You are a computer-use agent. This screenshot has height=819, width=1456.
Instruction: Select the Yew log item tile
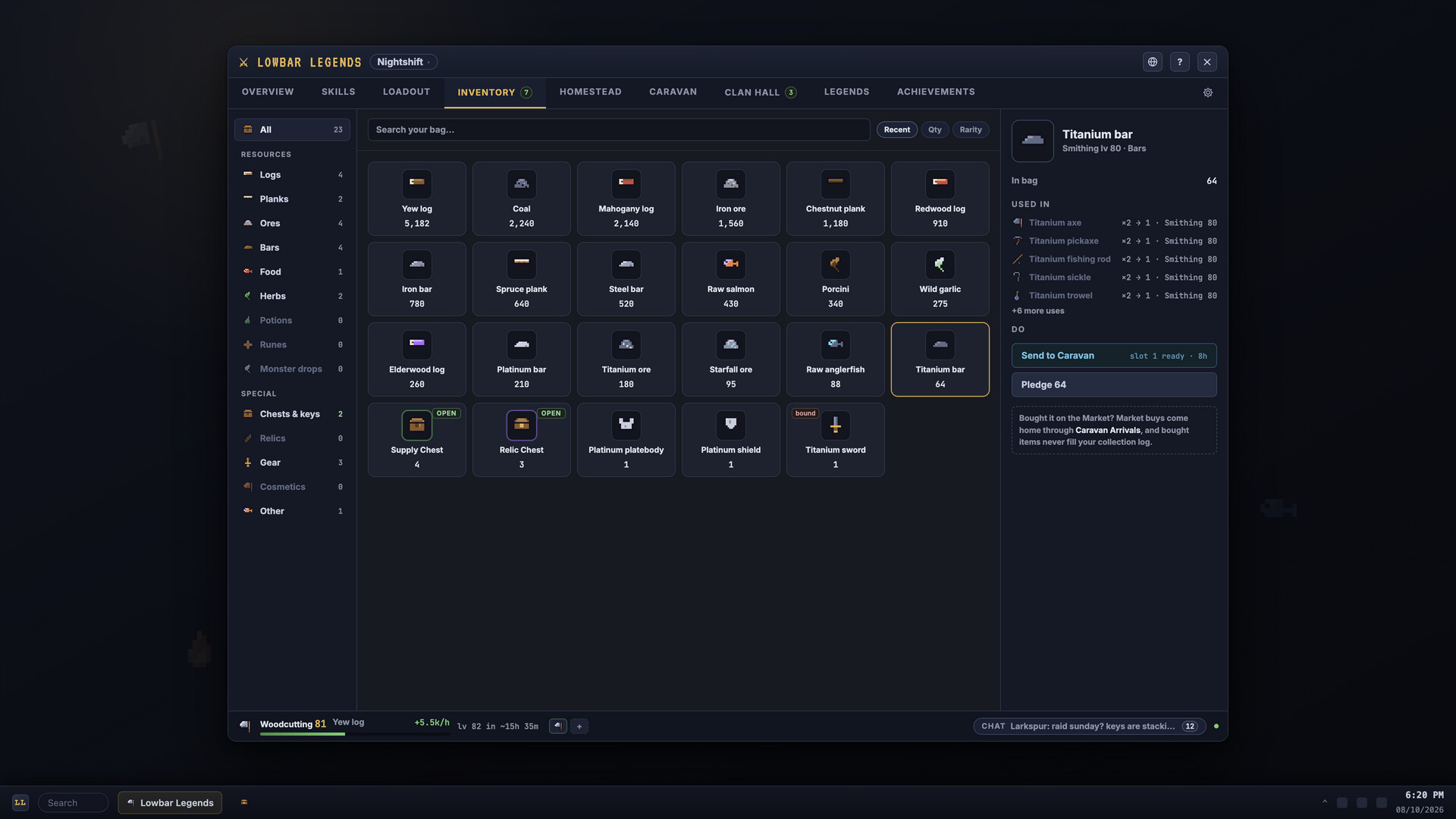[x=417, y=199]
